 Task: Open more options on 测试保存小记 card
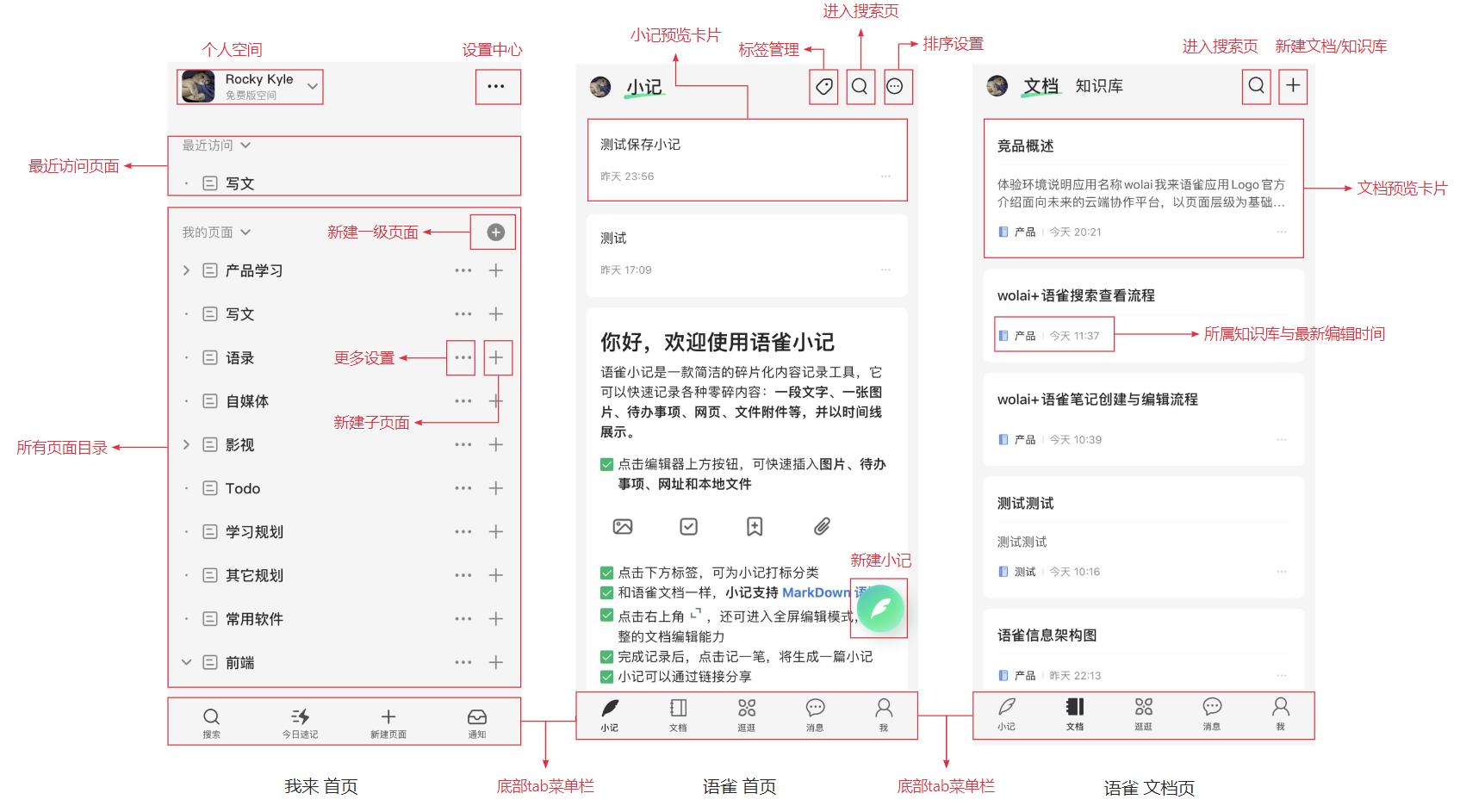click(x=885, y=177)
